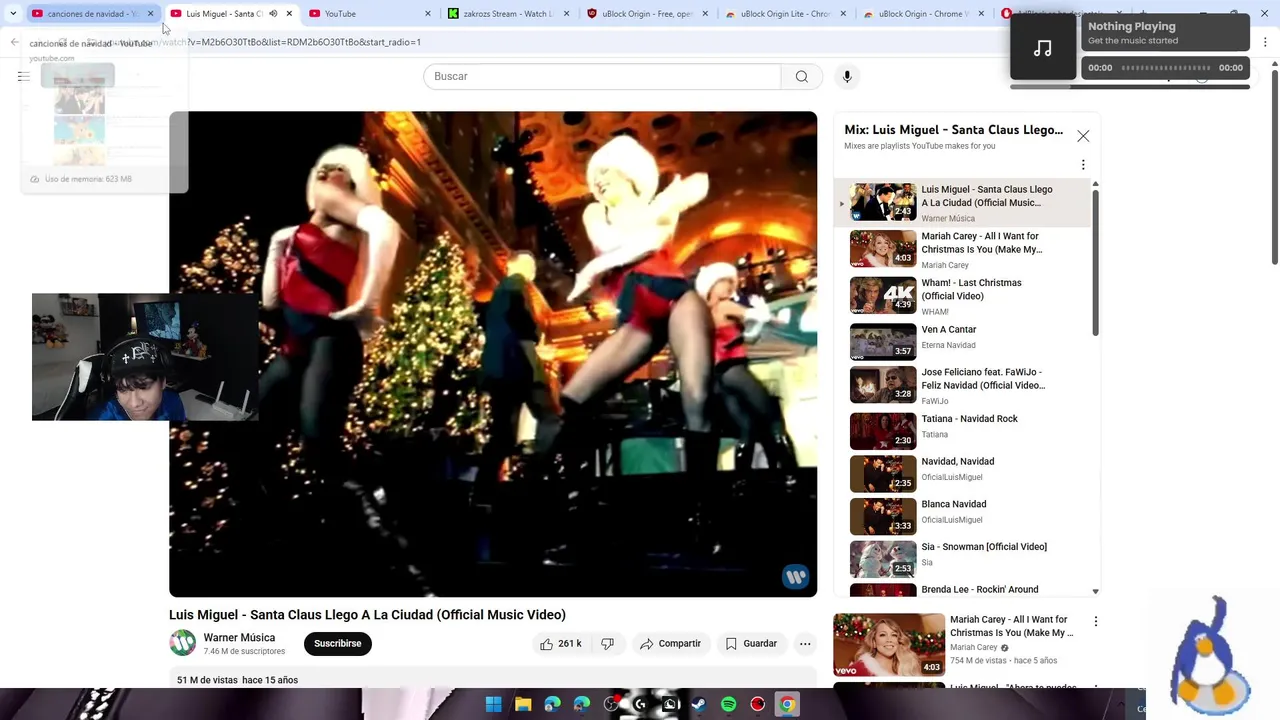Click the webcam overlay window
Screen dimensions: 1280x720
(145, 357)
